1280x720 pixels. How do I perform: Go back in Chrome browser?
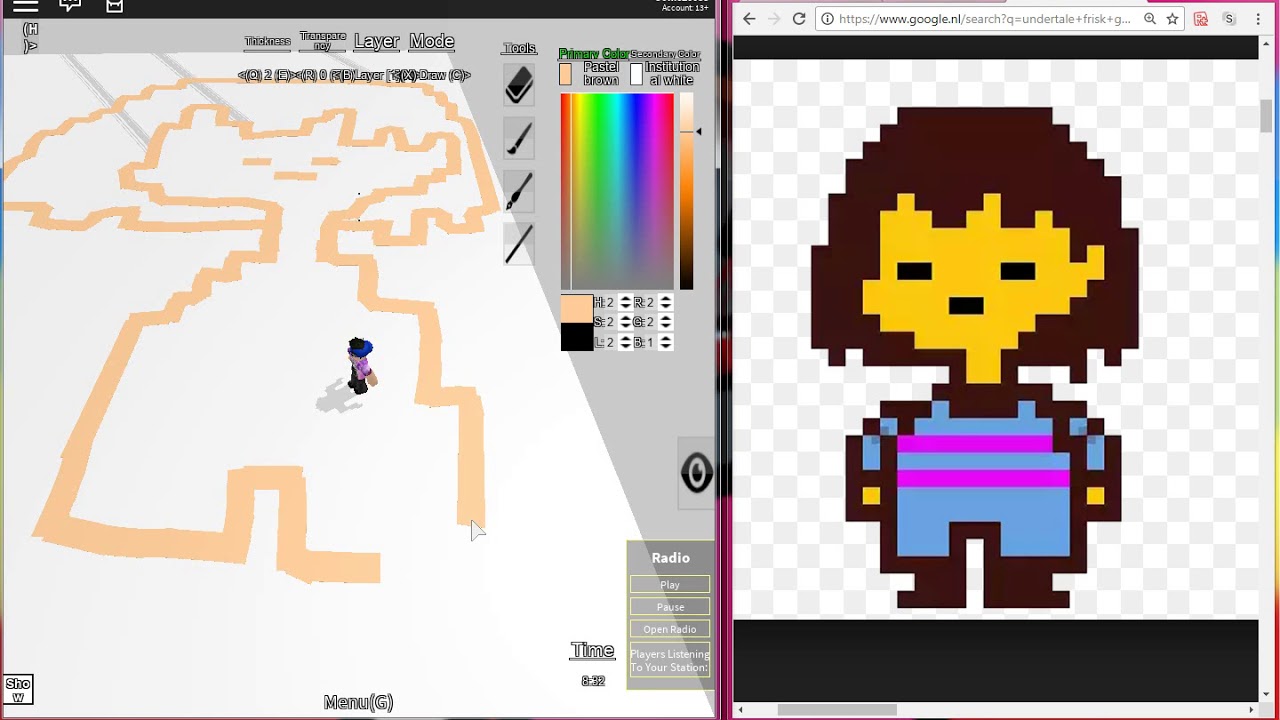pos(749,19)
